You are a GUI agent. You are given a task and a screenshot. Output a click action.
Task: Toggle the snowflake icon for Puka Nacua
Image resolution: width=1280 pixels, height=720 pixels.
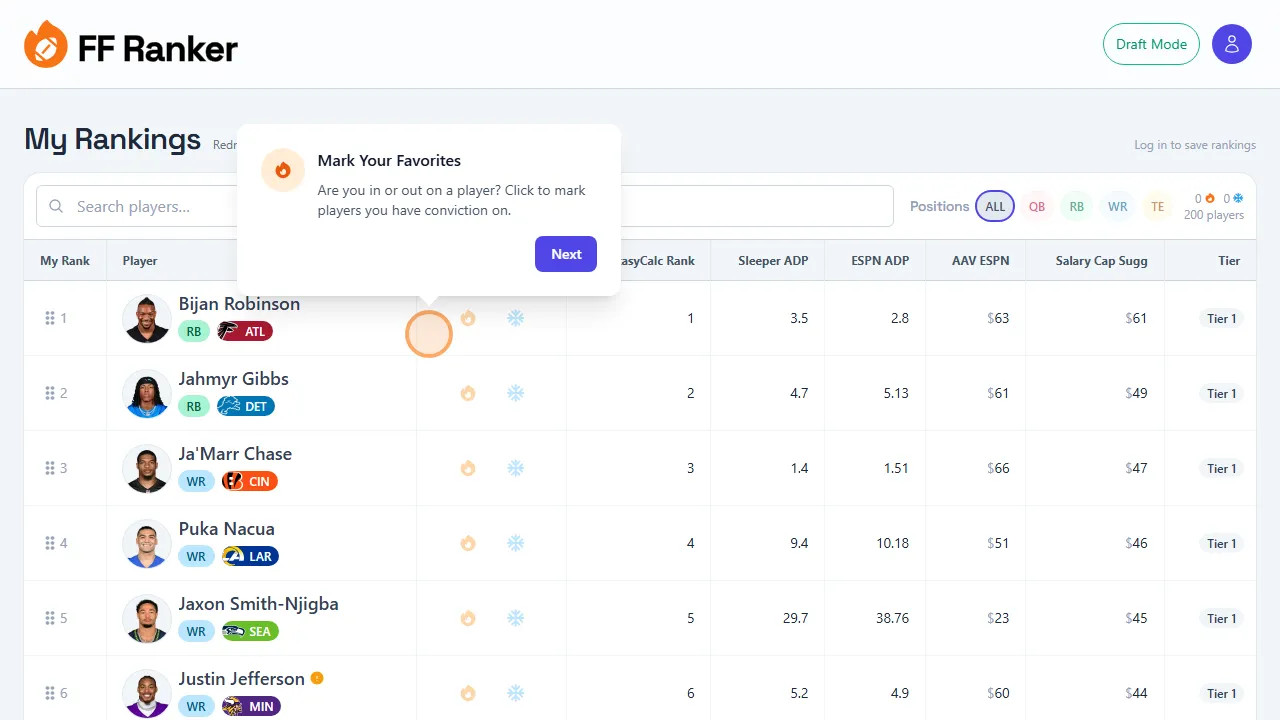point(516,543)
